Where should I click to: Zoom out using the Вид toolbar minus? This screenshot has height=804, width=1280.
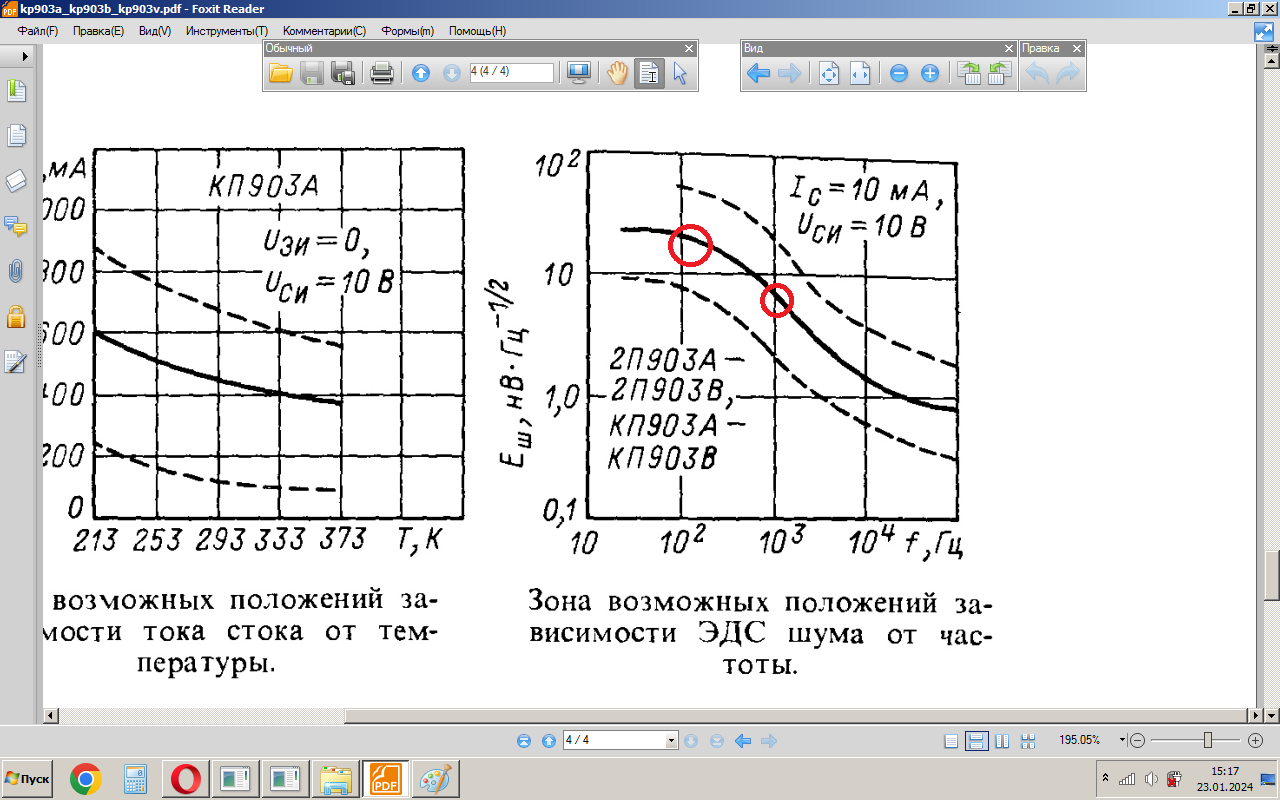[899, 73]
